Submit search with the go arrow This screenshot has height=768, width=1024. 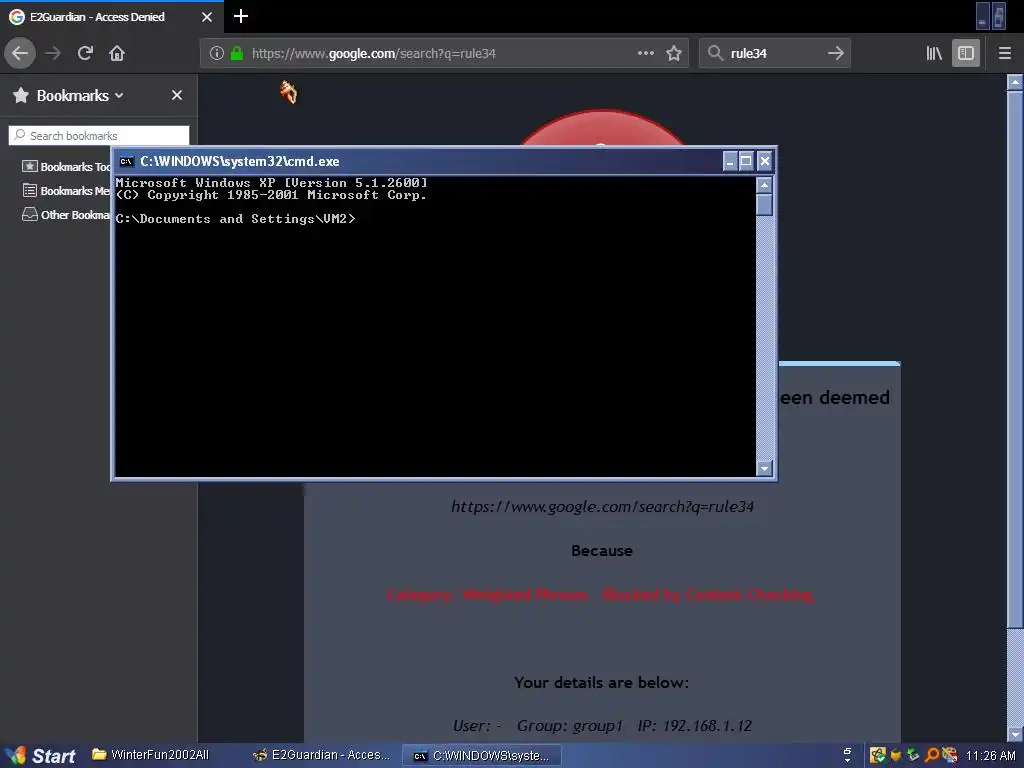[835, 53]
